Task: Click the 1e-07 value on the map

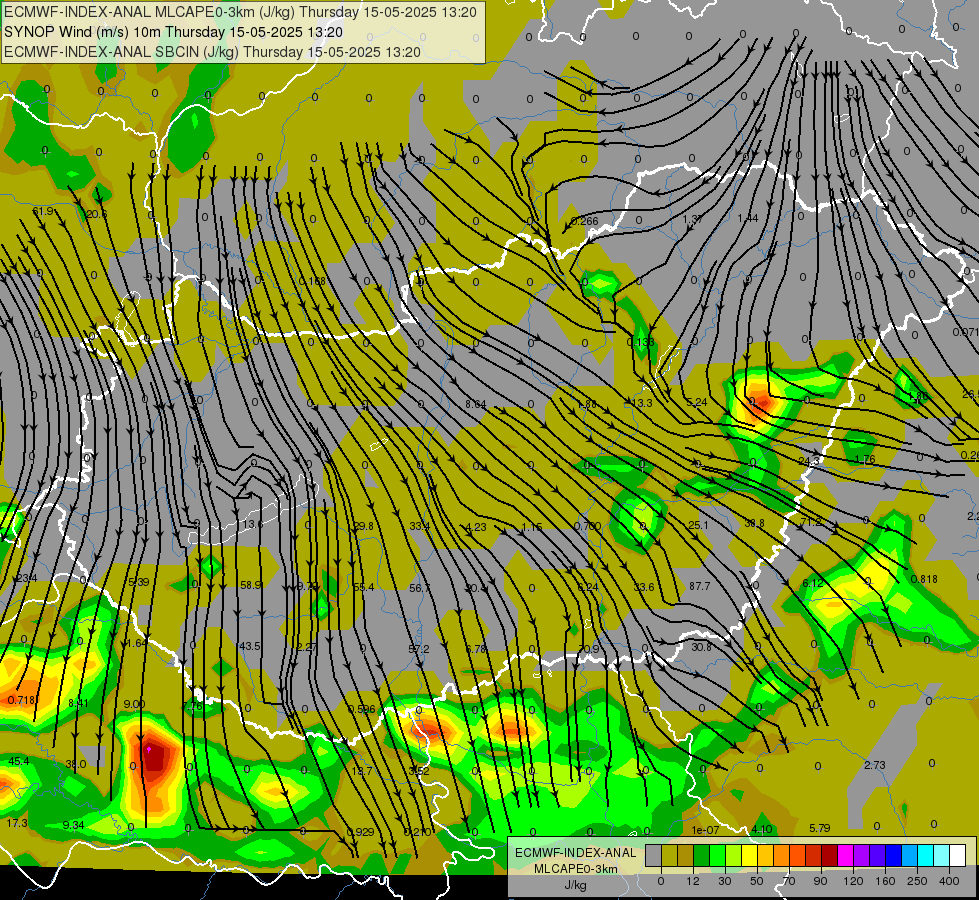Action: pyautogui.click(x=705, y=830)
